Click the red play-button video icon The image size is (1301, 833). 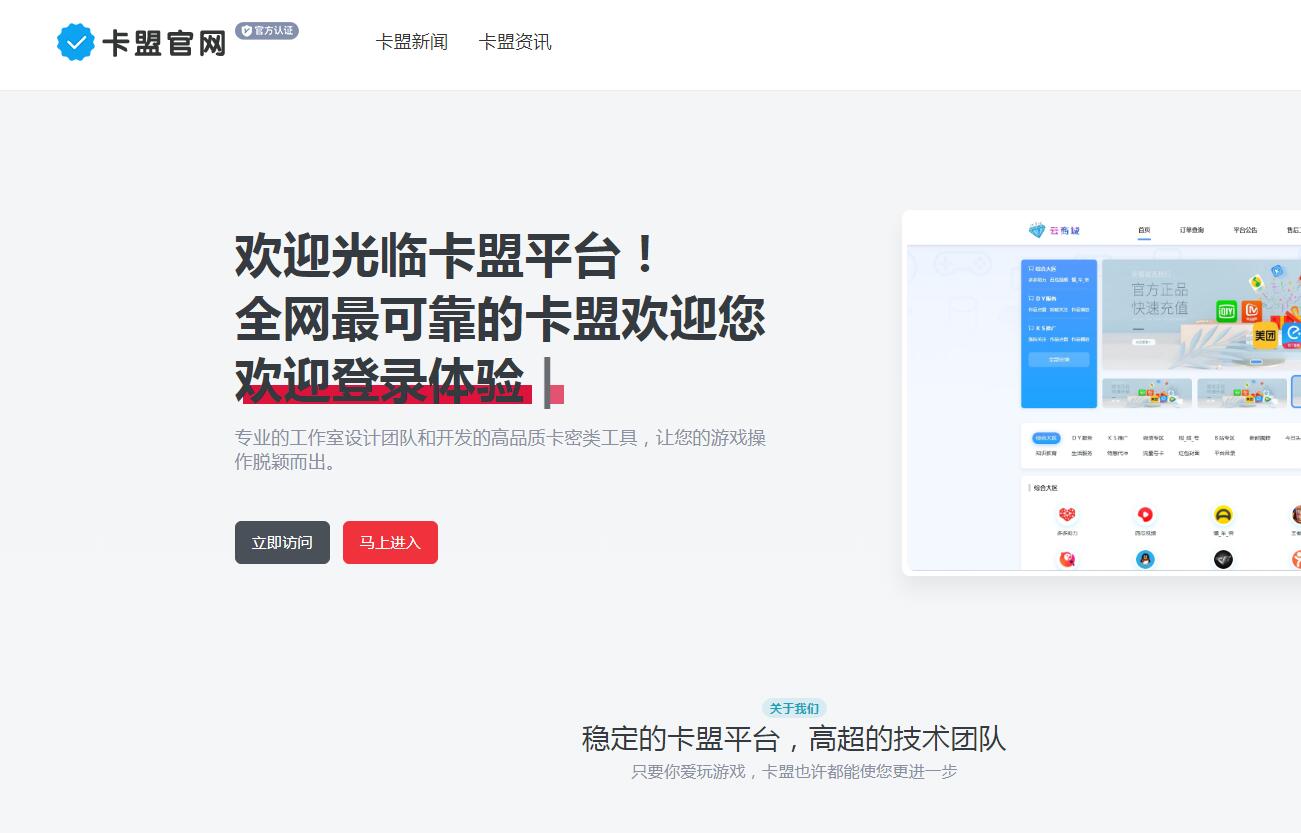[1145, 515]
